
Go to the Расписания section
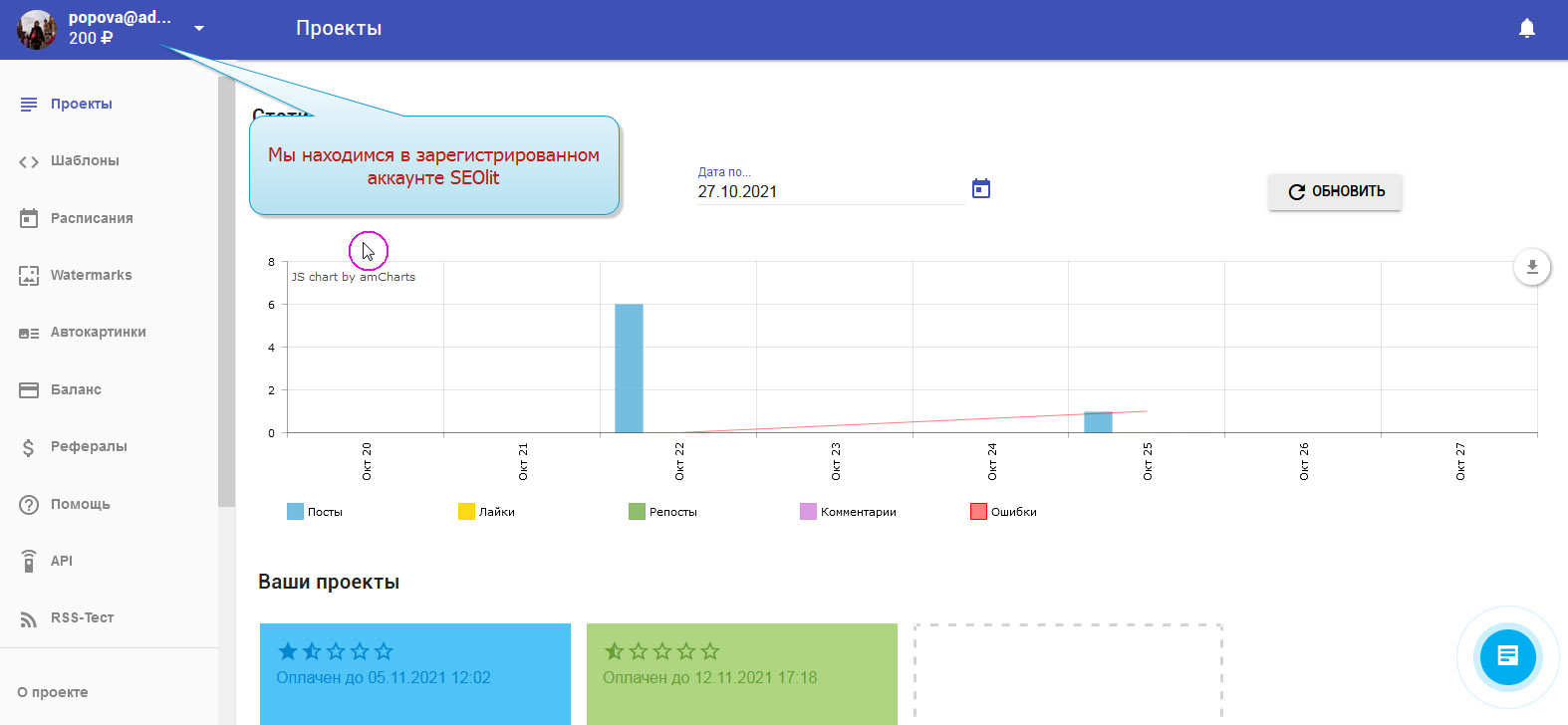(x=92, y=218)
